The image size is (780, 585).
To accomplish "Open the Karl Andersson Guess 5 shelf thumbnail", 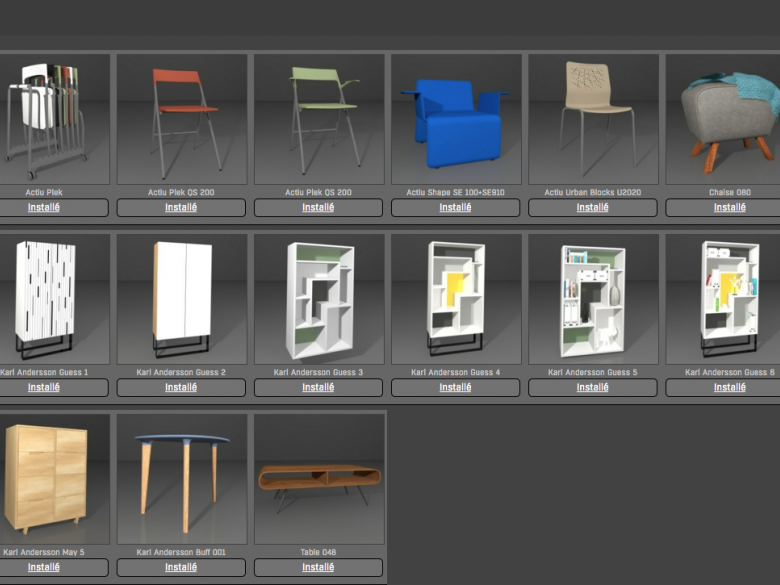I will click(593, 299).
